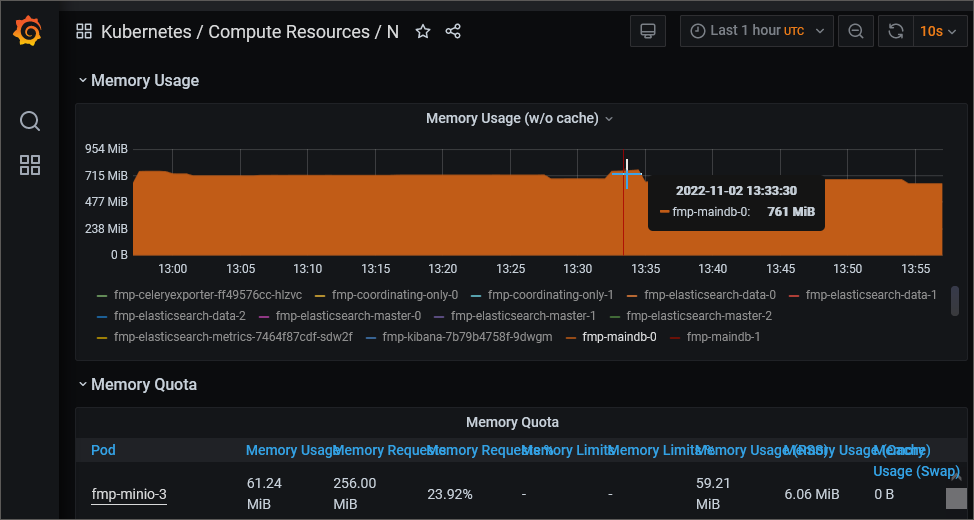This screenshot has width=974, height=520.
Task: Open the dashboard search icon in sidebar
Action: coord(30,121)
